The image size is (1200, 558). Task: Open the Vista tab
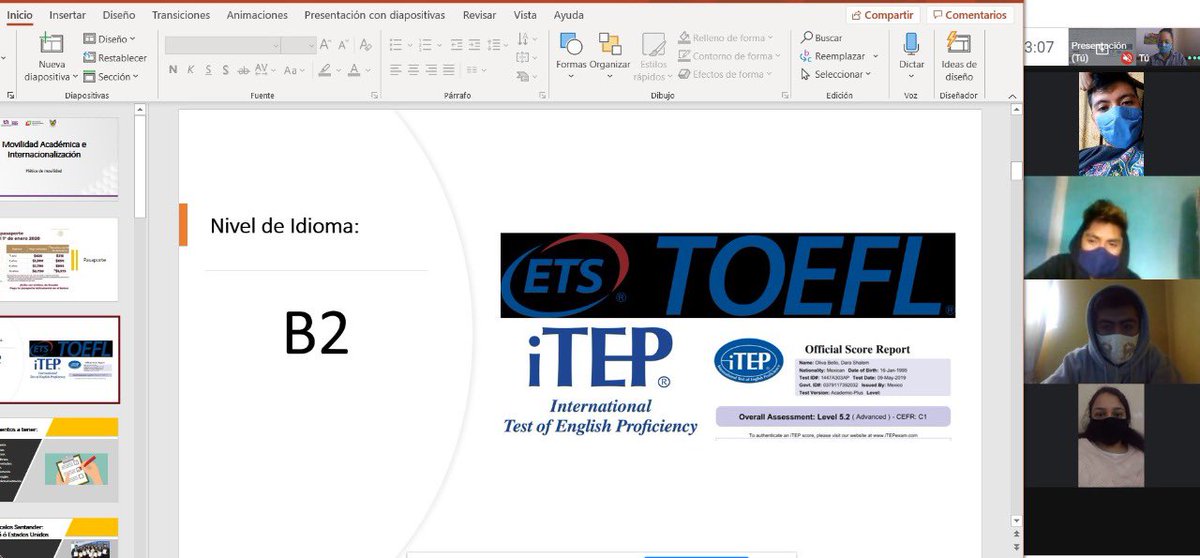pyautogui.click(x=525, y=15)
